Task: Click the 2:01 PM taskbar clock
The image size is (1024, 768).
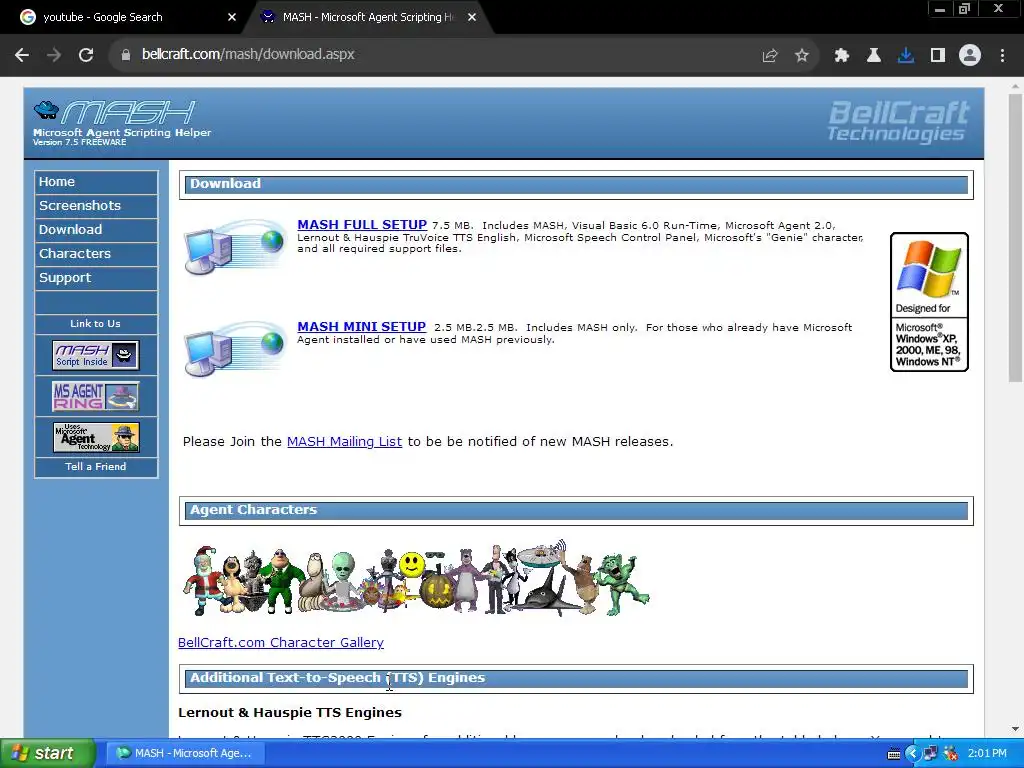Action: tap(987, 754)
